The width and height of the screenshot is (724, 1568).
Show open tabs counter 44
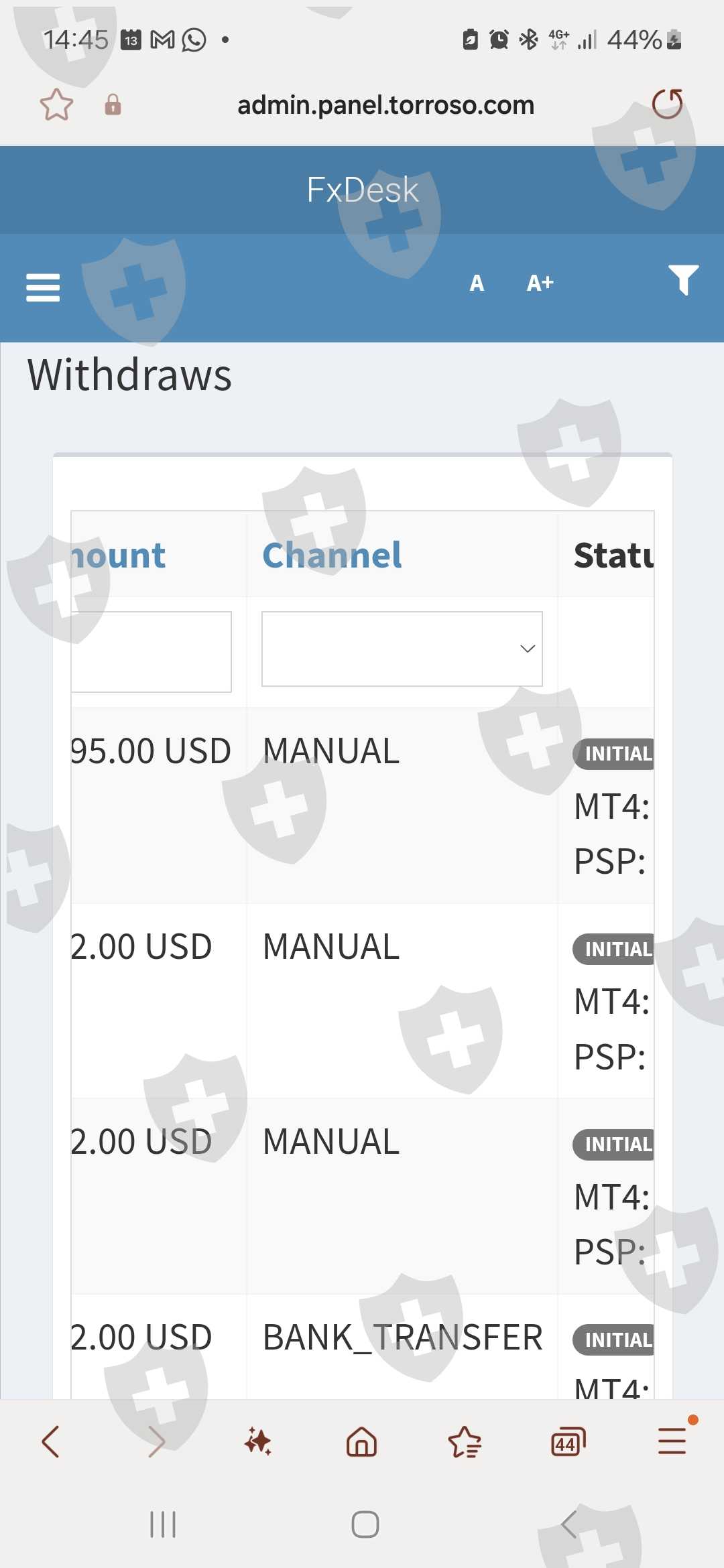click(568, 1441)
